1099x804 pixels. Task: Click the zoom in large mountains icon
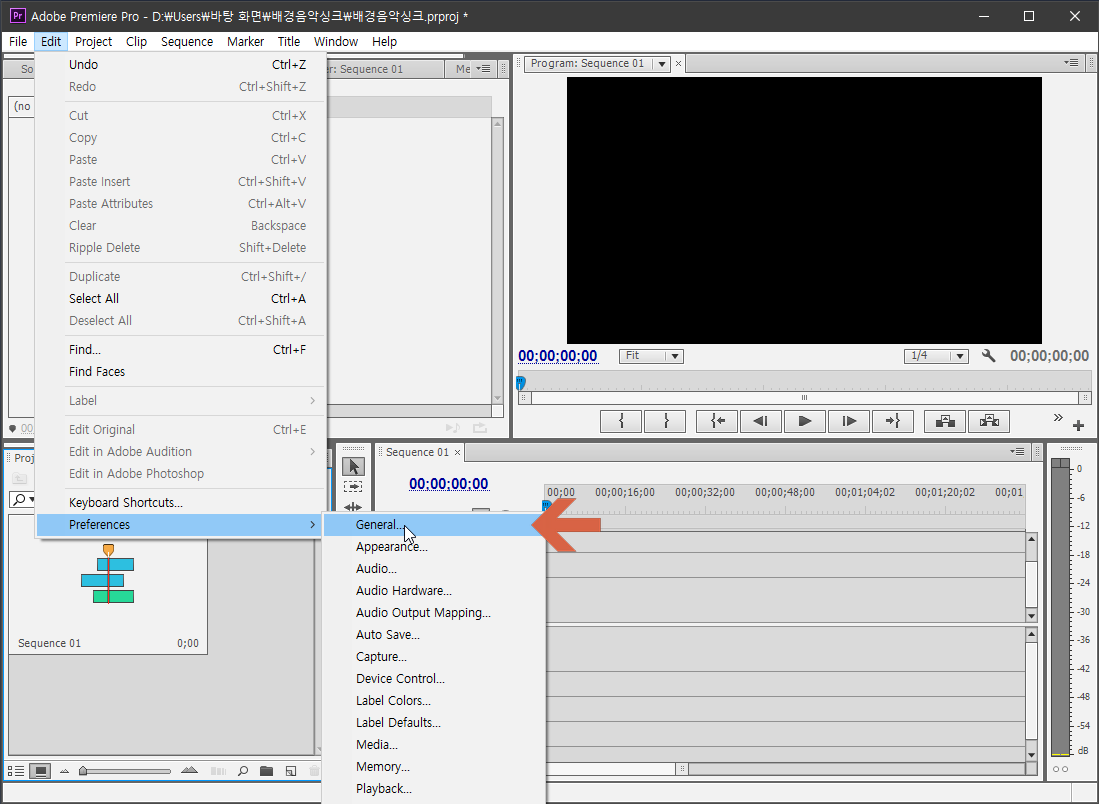(189, 770)
